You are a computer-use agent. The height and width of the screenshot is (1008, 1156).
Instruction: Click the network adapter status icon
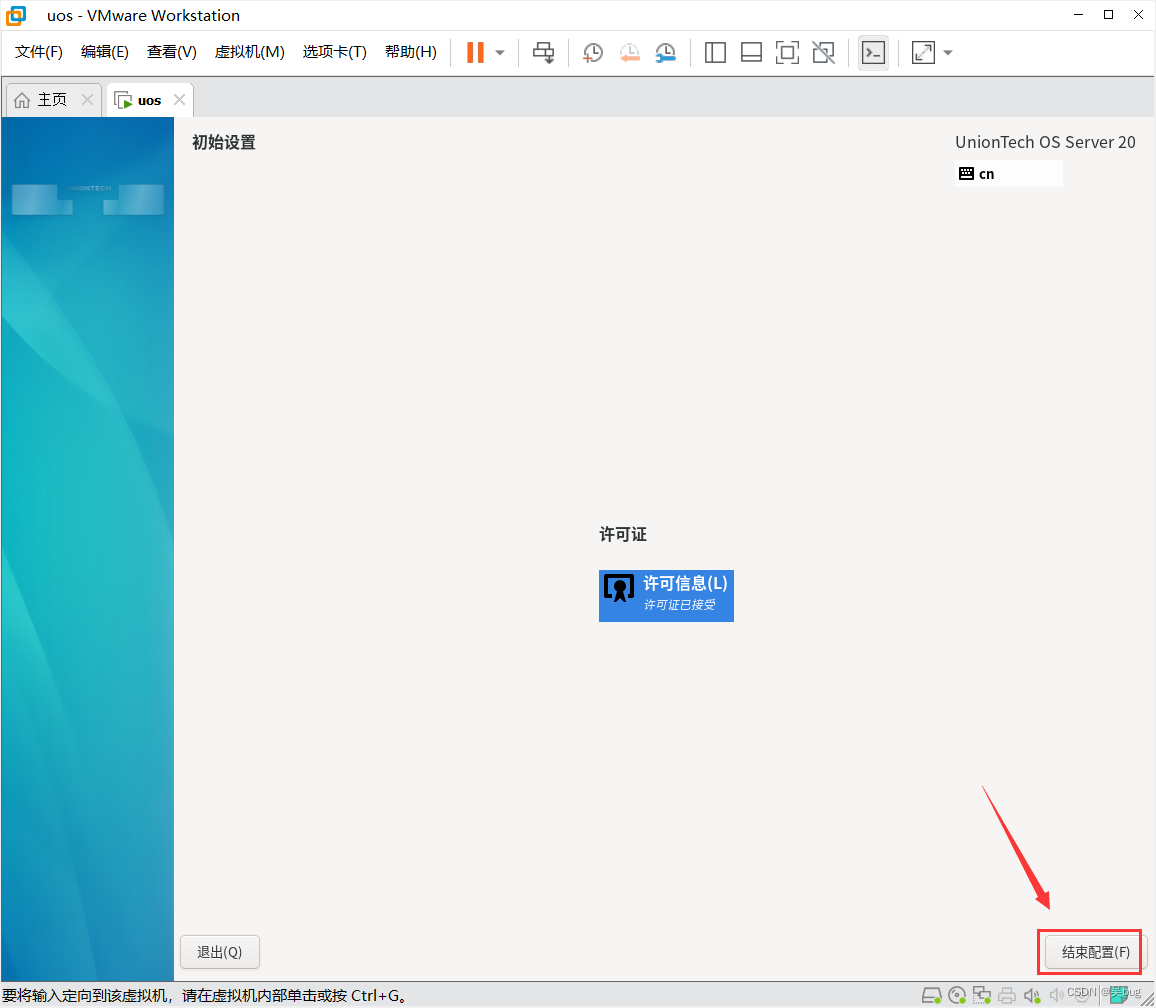click(x=981, y=995)
